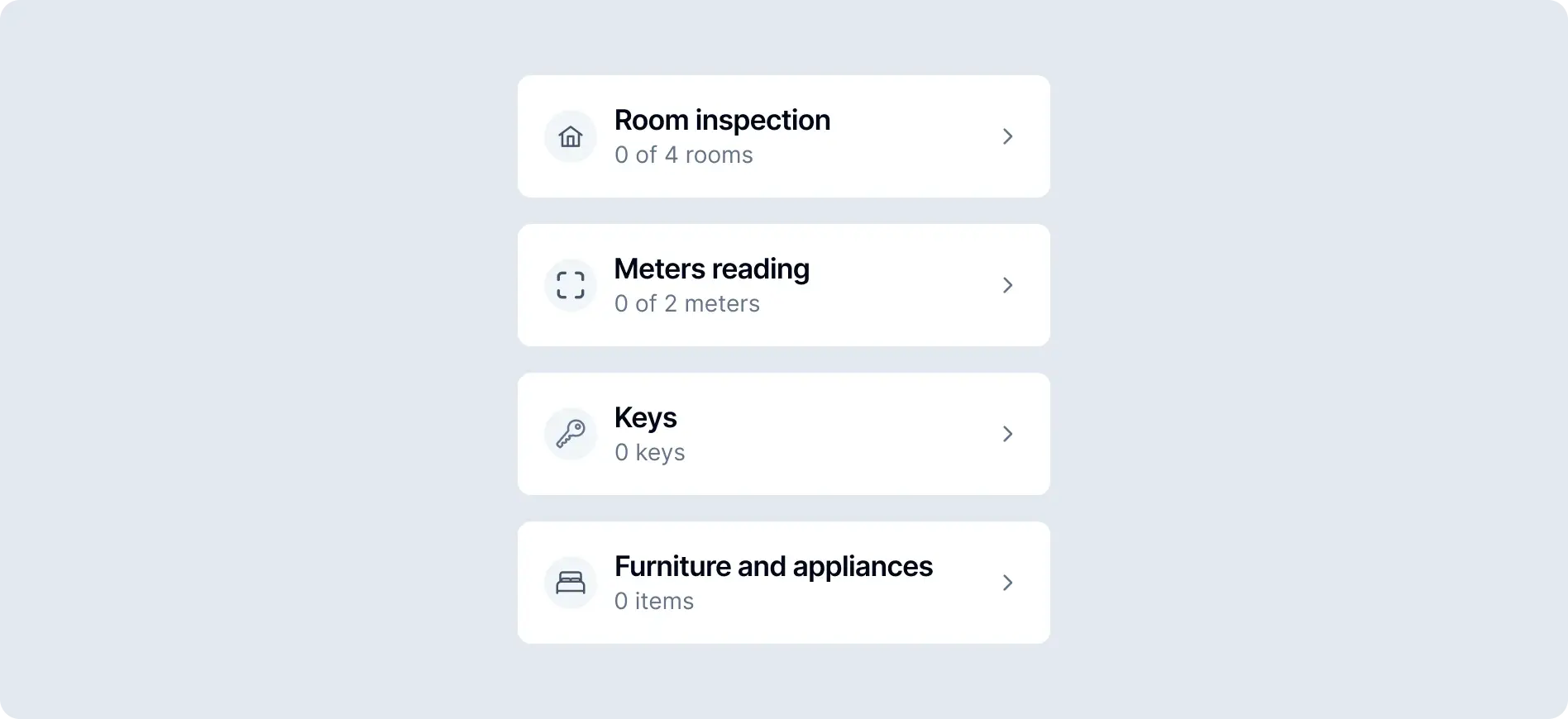Open Furniture and appliances via right chevron
Screen dimensions: 1568x719
(1007, 583)
